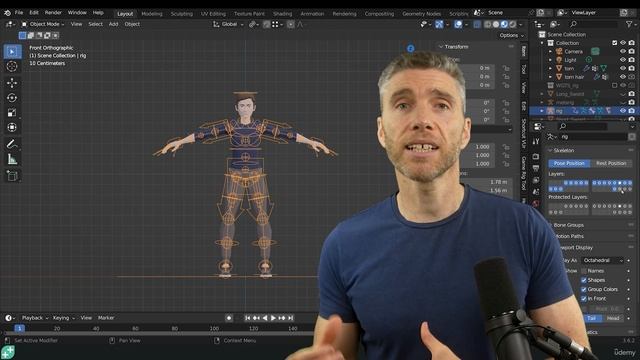Jump to the timeline start

click(x=247, y=318)
